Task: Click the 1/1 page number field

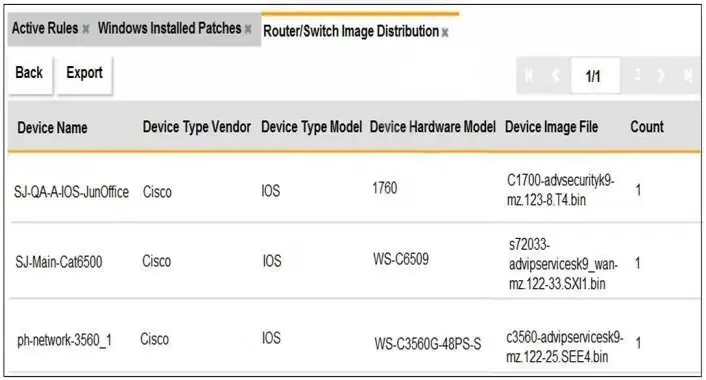Action: pos(594,76)
